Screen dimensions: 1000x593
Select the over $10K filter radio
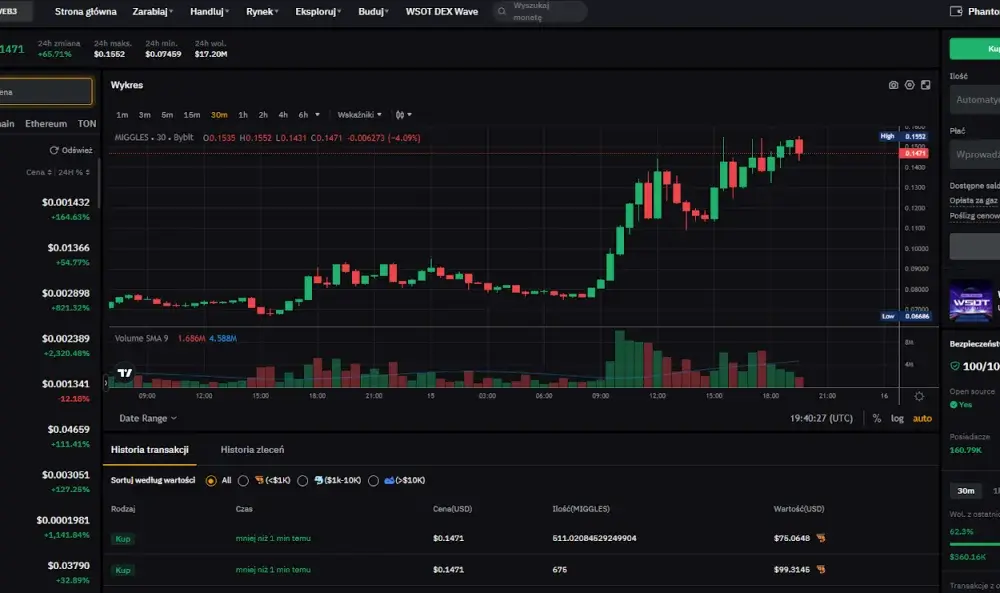coord(373,481)
